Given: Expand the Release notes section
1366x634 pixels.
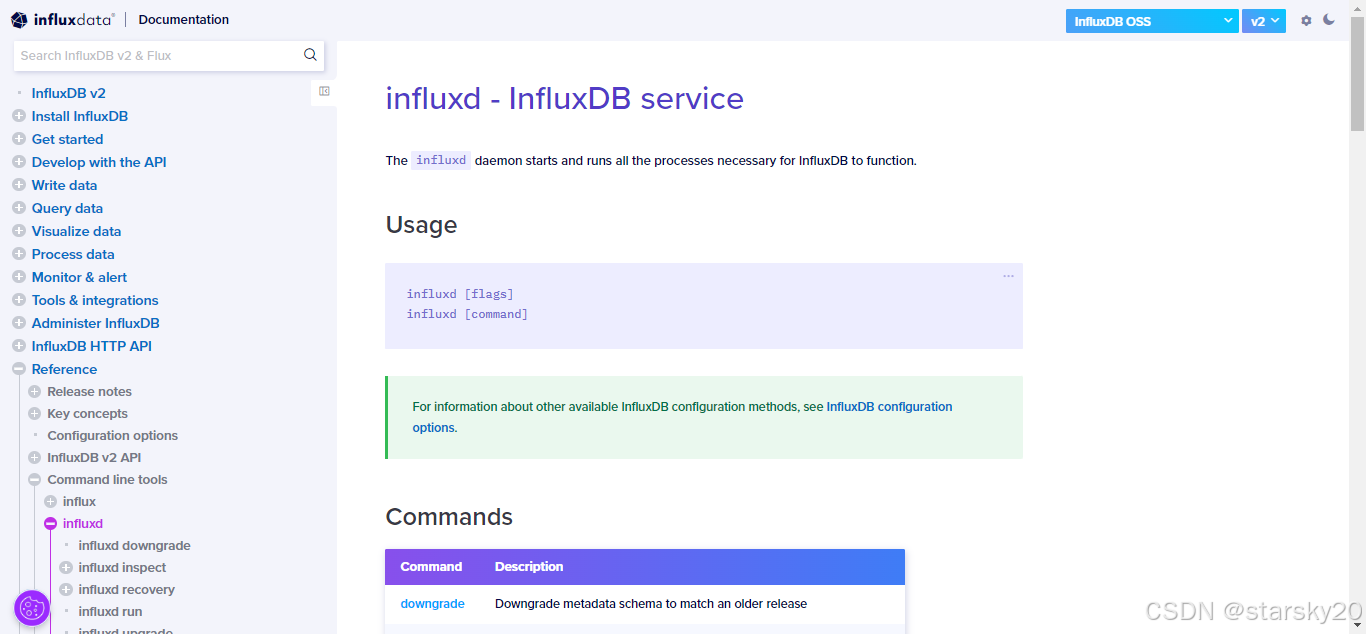Looking at the screenshot, I should click(x=33, y=391).
